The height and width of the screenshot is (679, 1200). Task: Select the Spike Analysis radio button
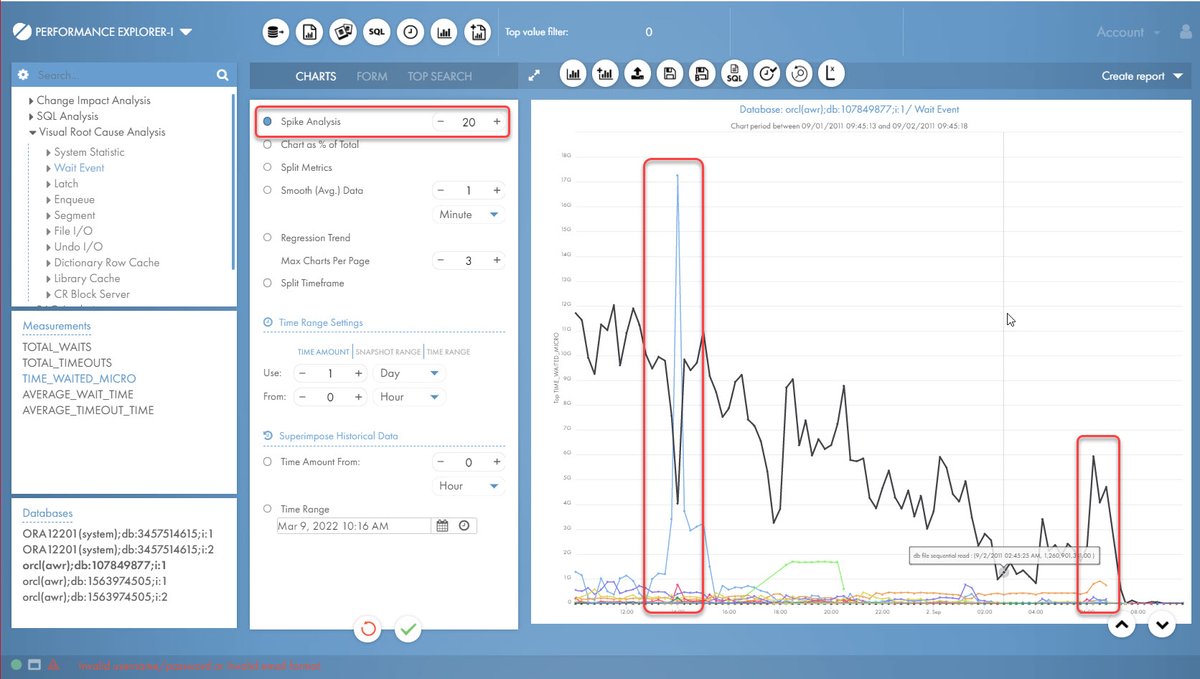[268, 122]
